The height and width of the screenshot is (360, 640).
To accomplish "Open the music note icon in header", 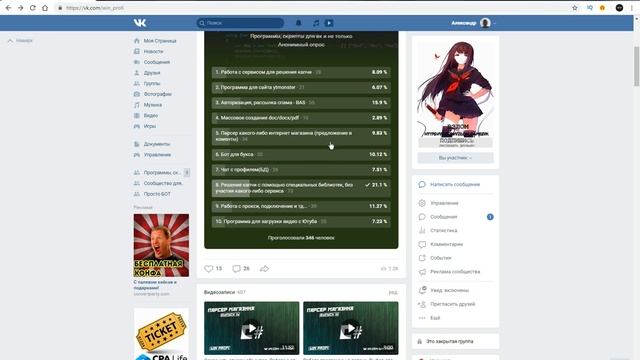I will click(x=316, y=23).
